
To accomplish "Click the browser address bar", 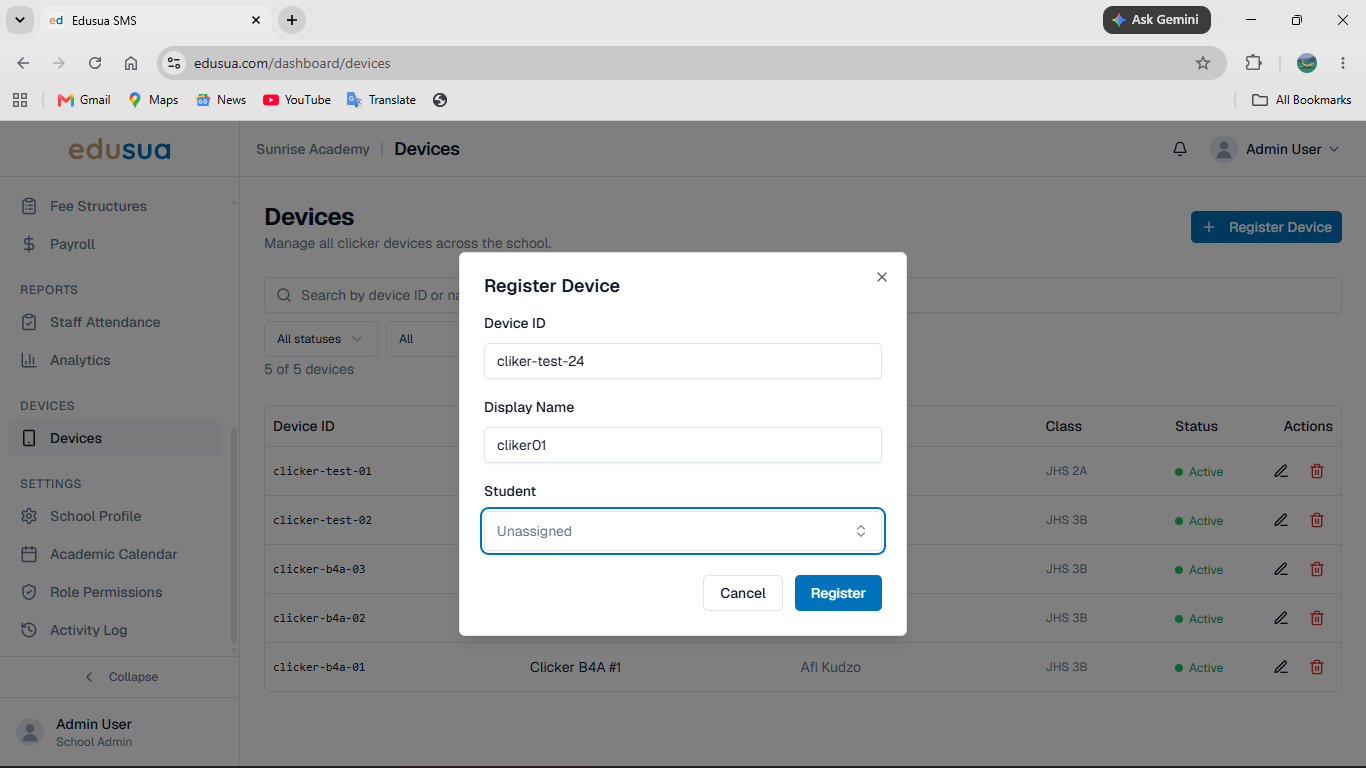I will 690,63.
